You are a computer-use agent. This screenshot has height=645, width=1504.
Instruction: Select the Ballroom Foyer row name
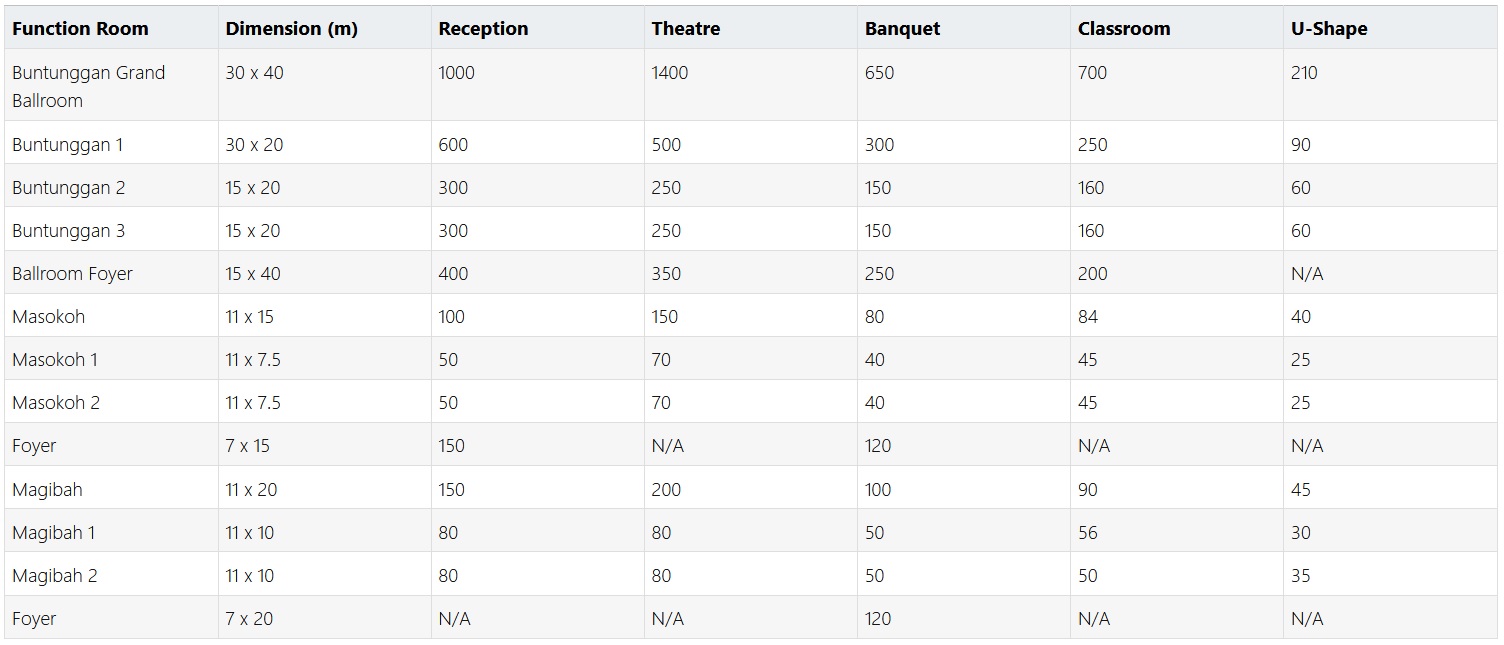coord(72,274)
